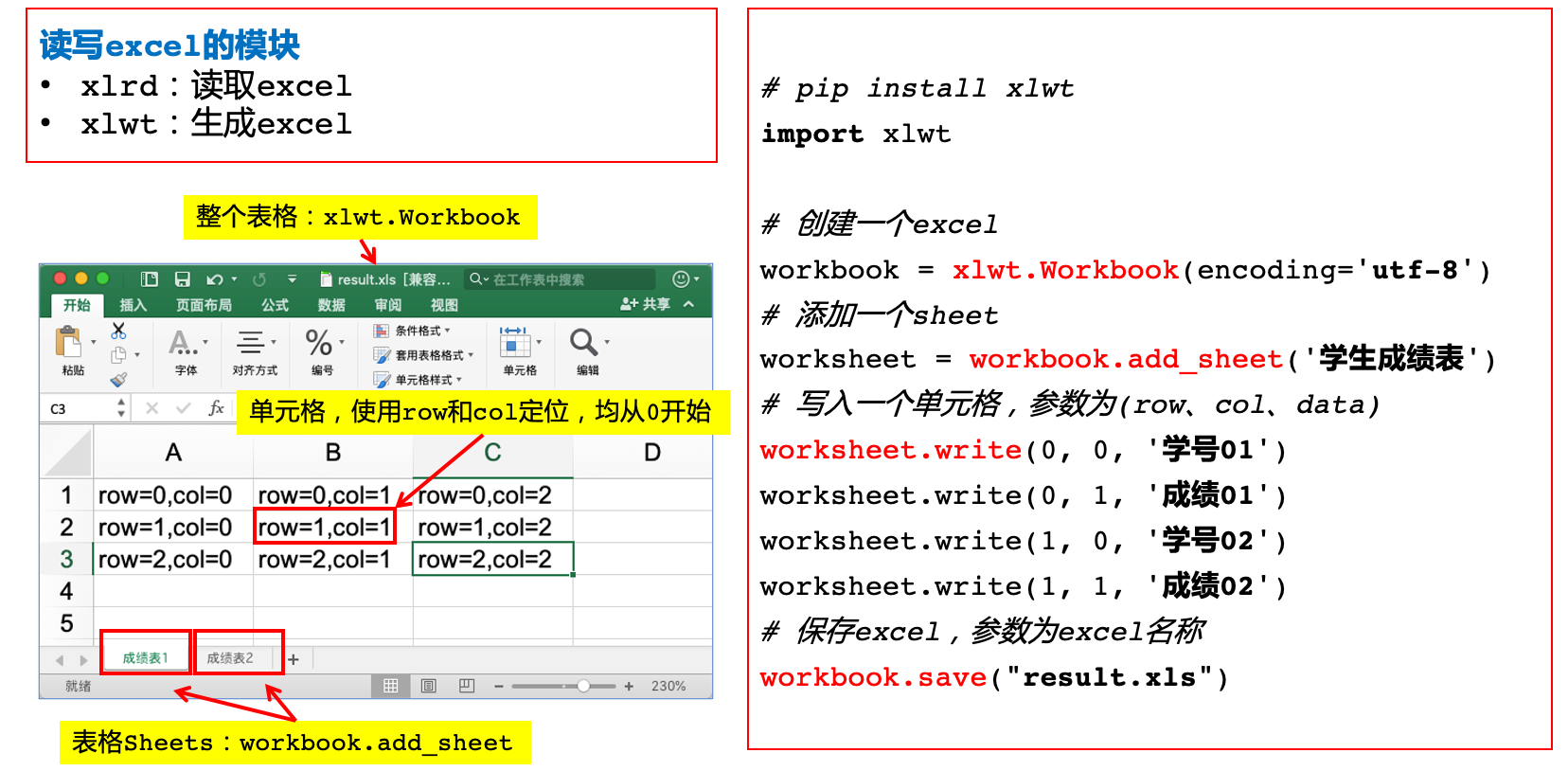Select cell containing row=2,col=2
The image size is (1568, 771).
493,560
